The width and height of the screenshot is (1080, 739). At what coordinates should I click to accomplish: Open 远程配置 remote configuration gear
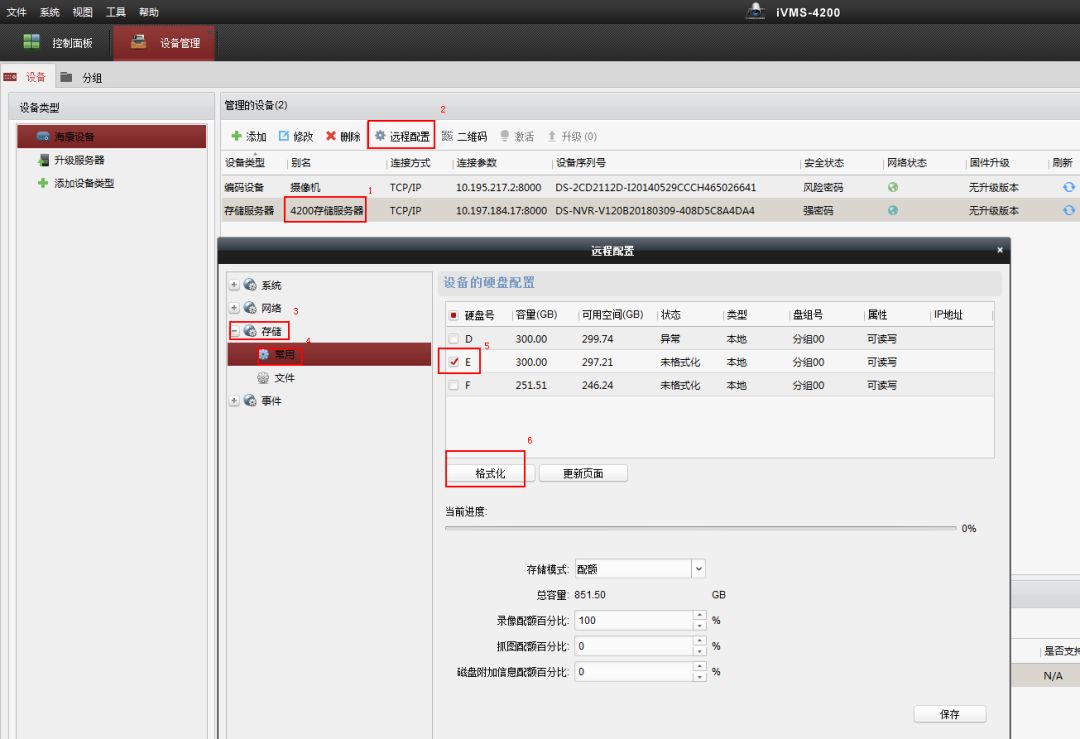pos(380,136)
